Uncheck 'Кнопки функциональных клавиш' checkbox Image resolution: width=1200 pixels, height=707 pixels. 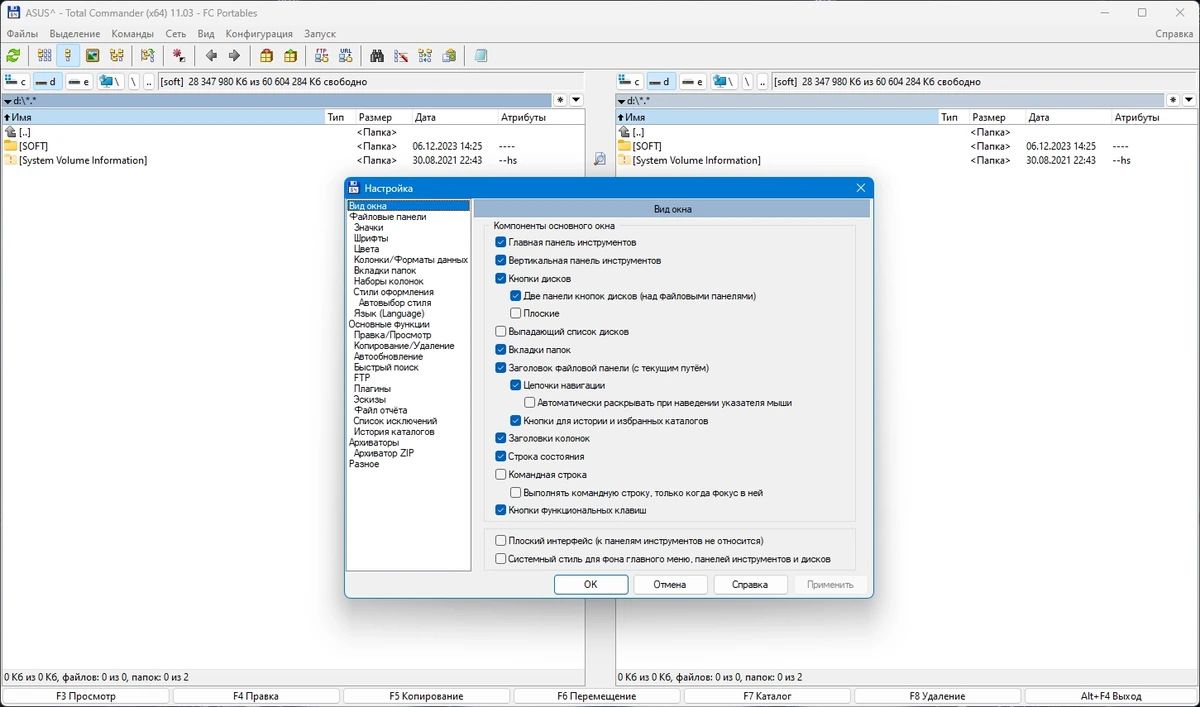(501, 510)
